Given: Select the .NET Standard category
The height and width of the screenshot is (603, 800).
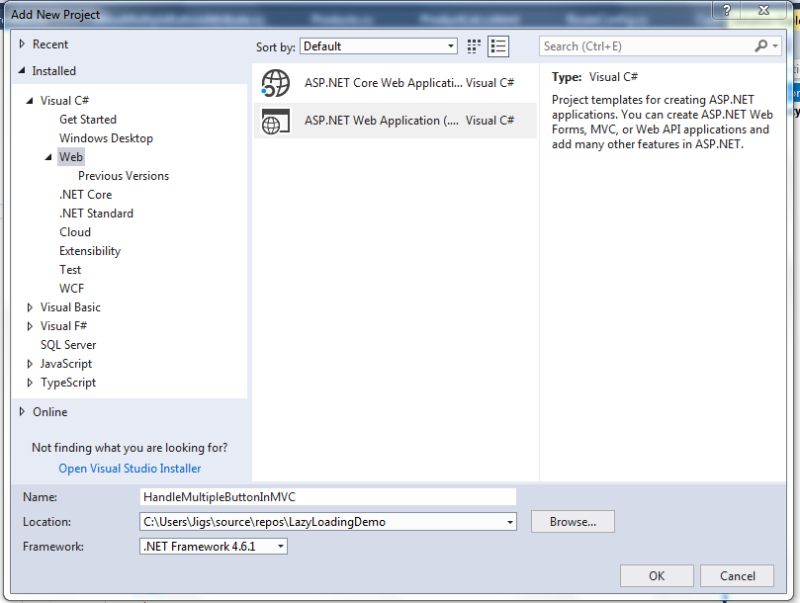Looking at the screenshot, I should point(96,213).
